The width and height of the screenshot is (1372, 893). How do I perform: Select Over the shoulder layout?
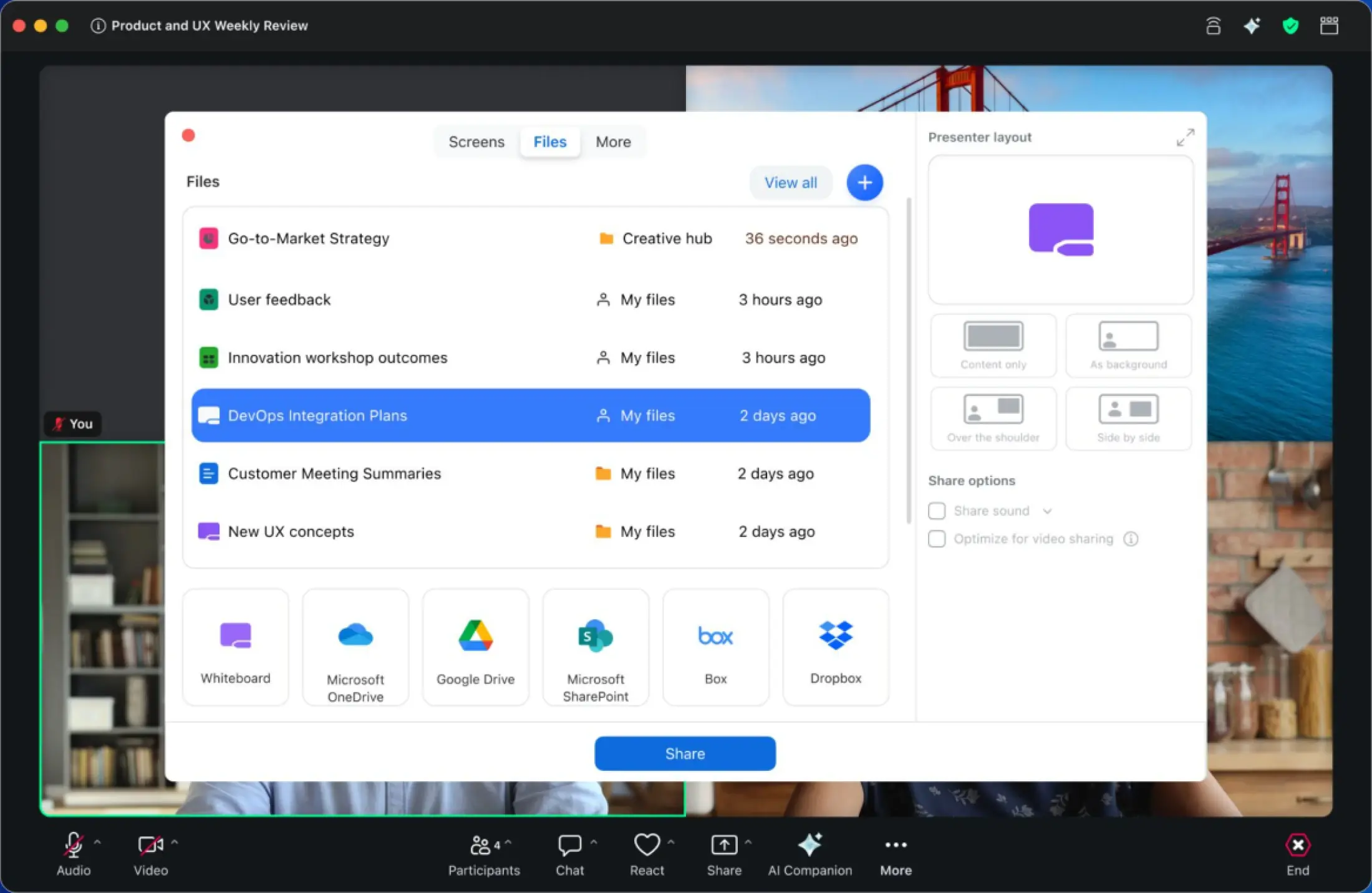tap(993, 418)
